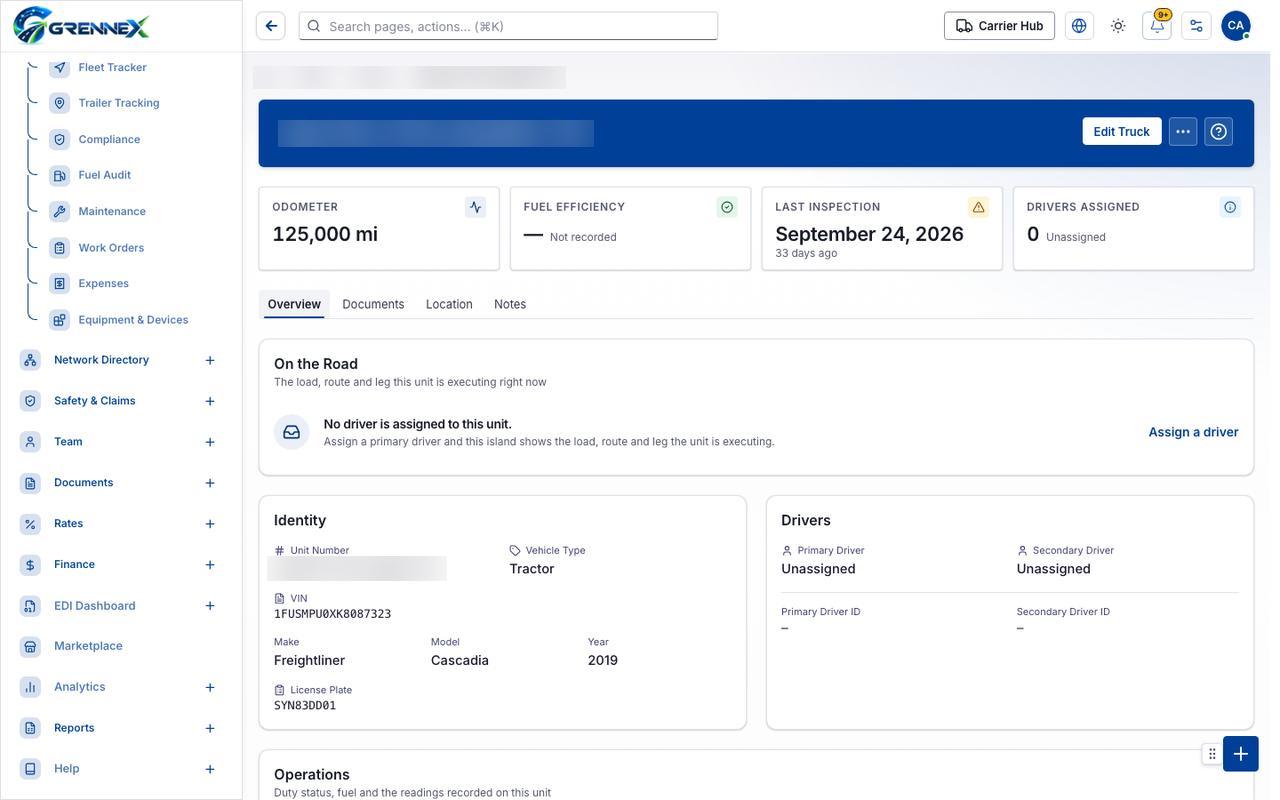Screen dimensions: 1280x800
Task: Click the Expenses receipt icon
Action: click(60, 283)
